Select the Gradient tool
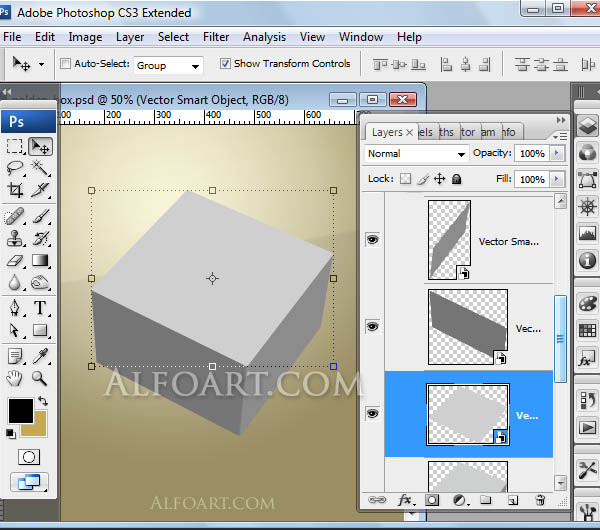 pyautogui.click(x=40, y=261)
